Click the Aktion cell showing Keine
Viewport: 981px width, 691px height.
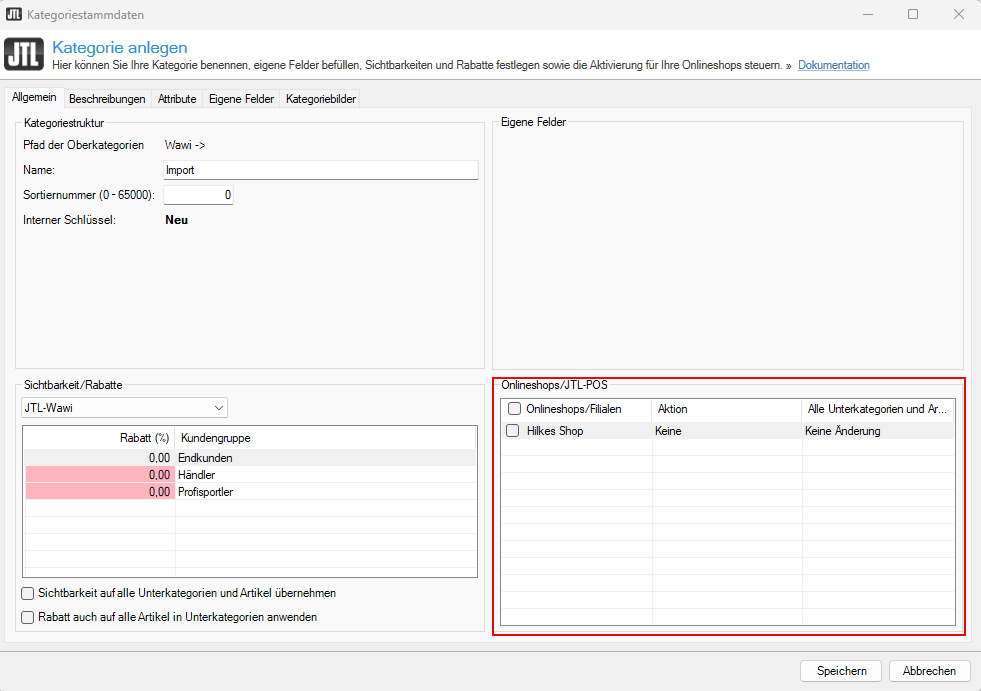coord(726,431)
